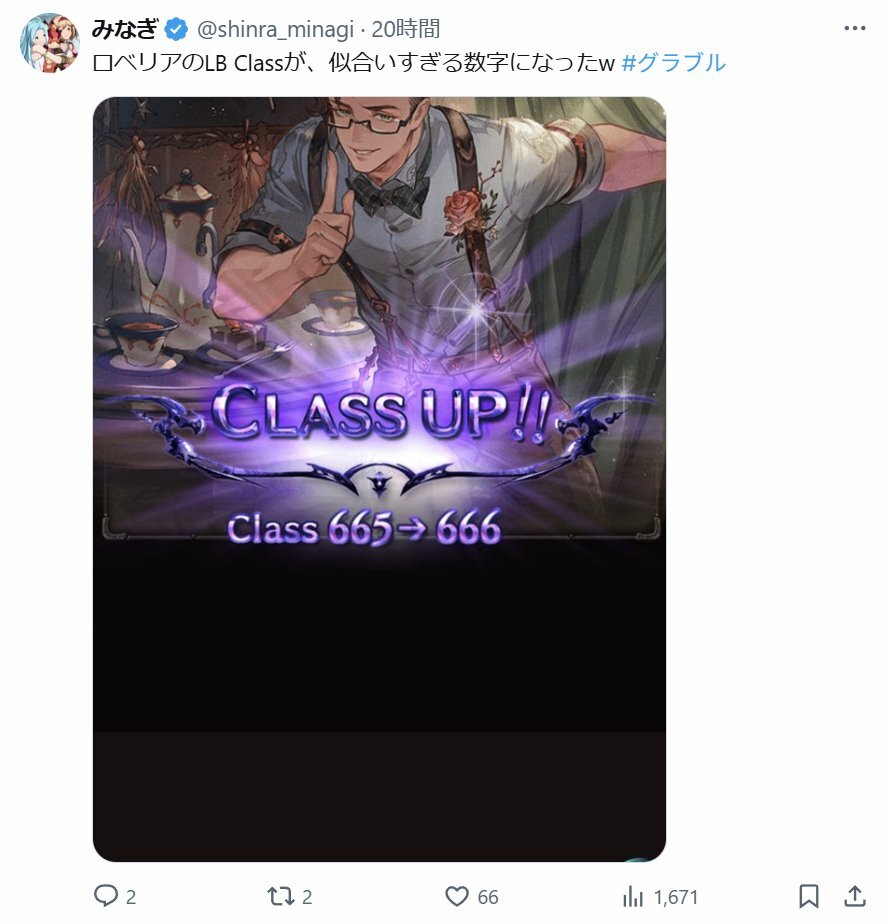Click the display name みなぎ
887x924 pixels.
(125, 29)
